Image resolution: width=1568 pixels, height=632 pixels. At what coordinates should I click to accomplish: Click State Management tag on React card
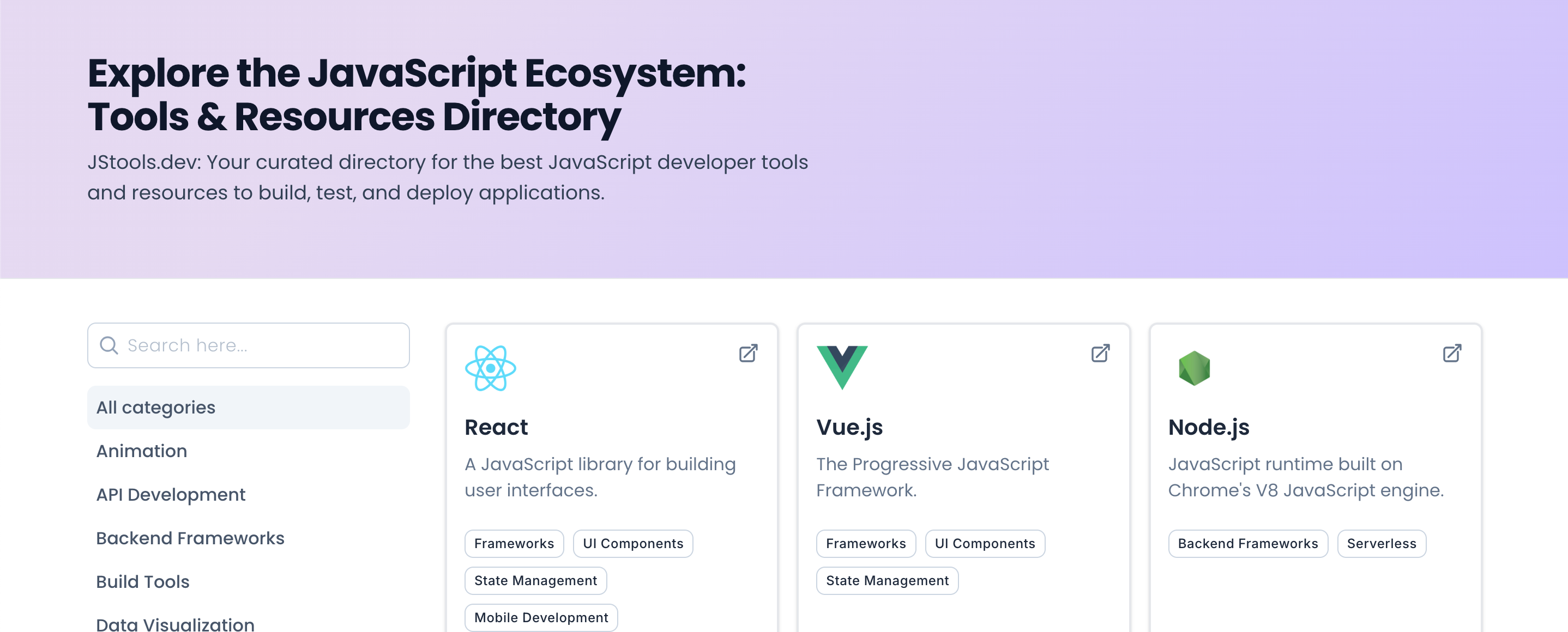pos(535,581)
